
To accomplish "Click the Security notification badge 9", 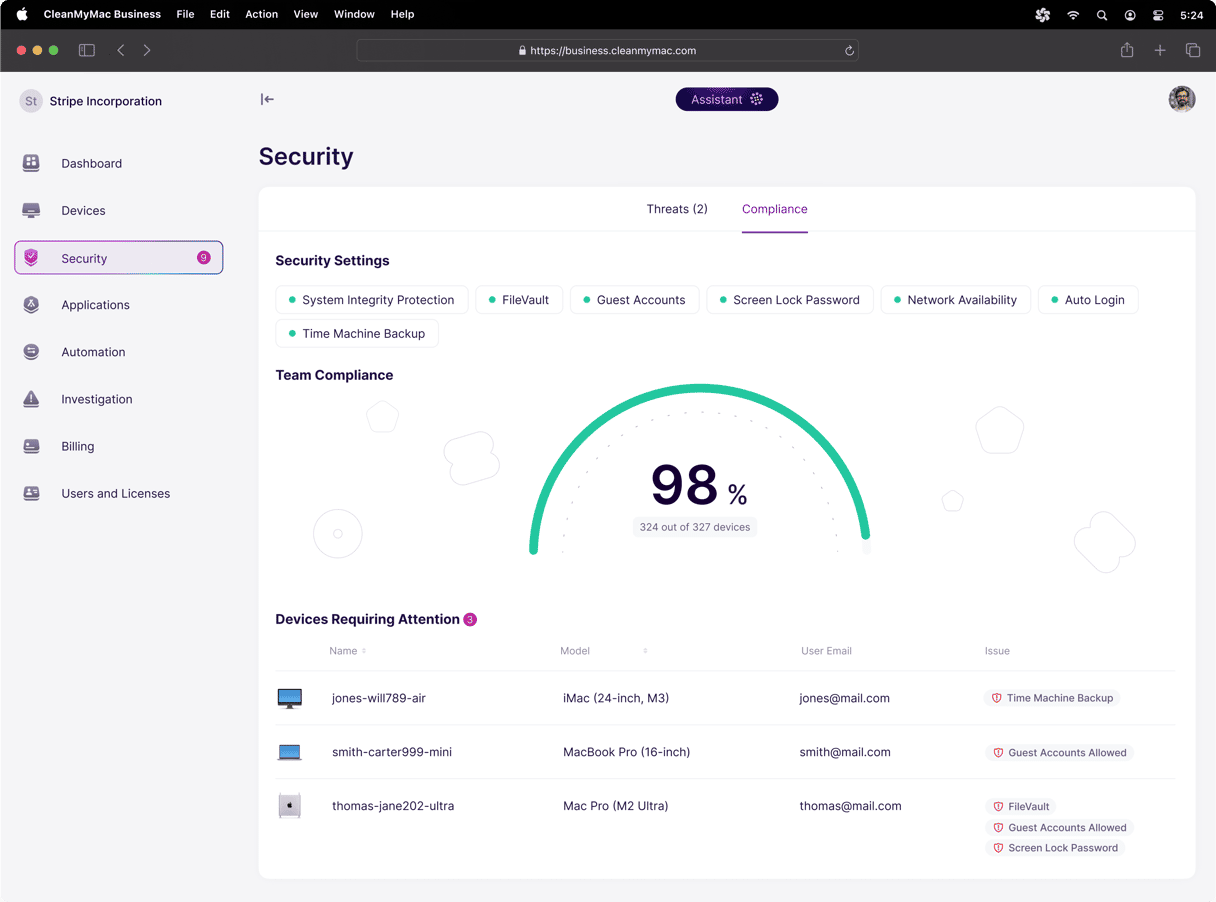I will point(204,258).
